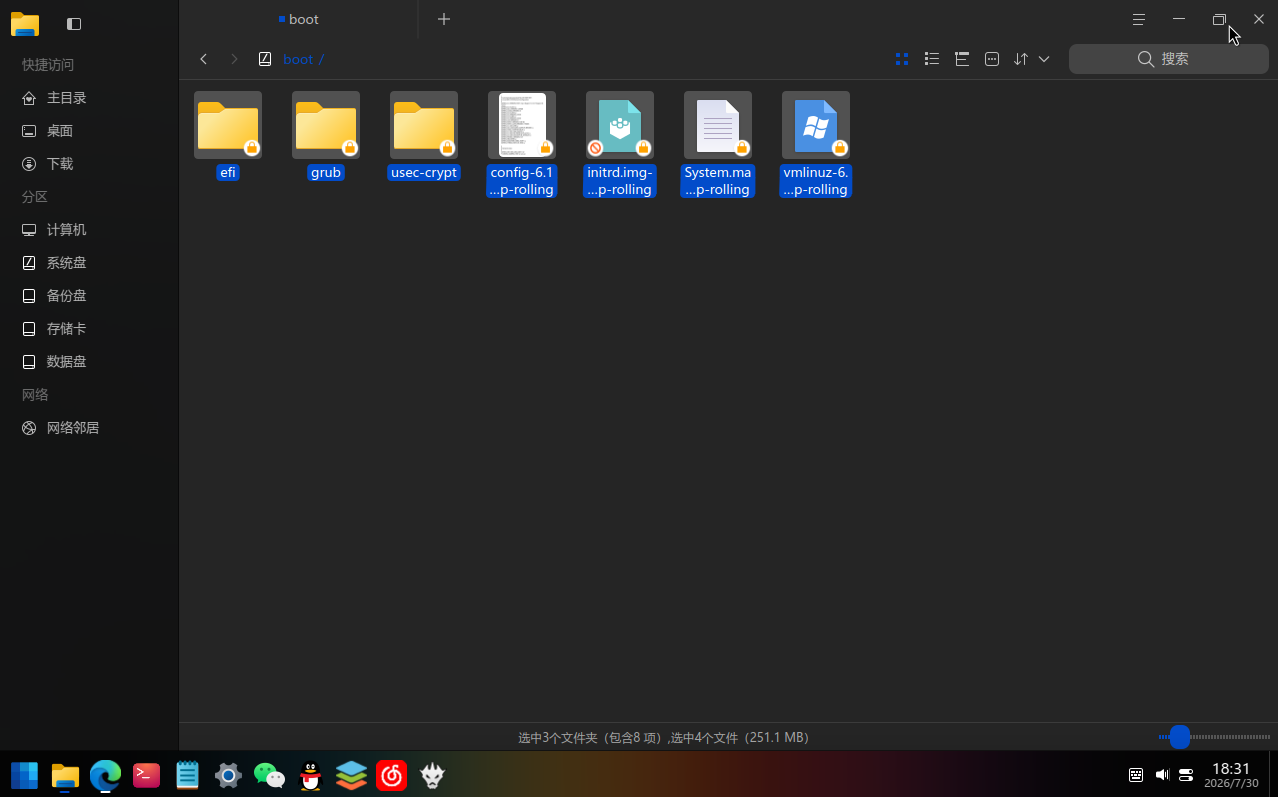This screenshot has height=797, width=1278.
Task: Select the grub folder
Action: click(x=326, y=125)
